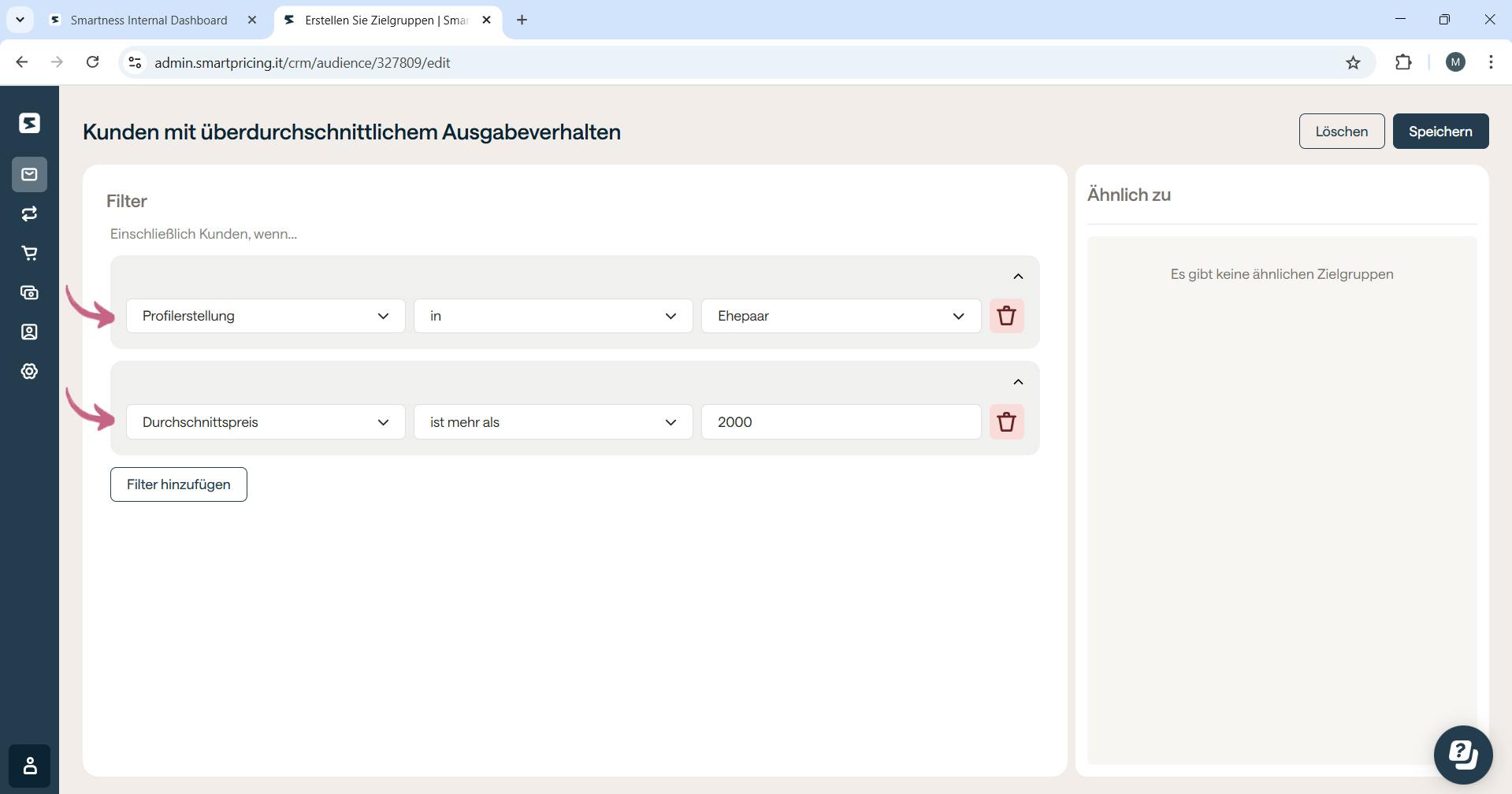Viewport: 1512px width, 794px height.
Task: Open the help chat widget
Action: point(1462,755)
